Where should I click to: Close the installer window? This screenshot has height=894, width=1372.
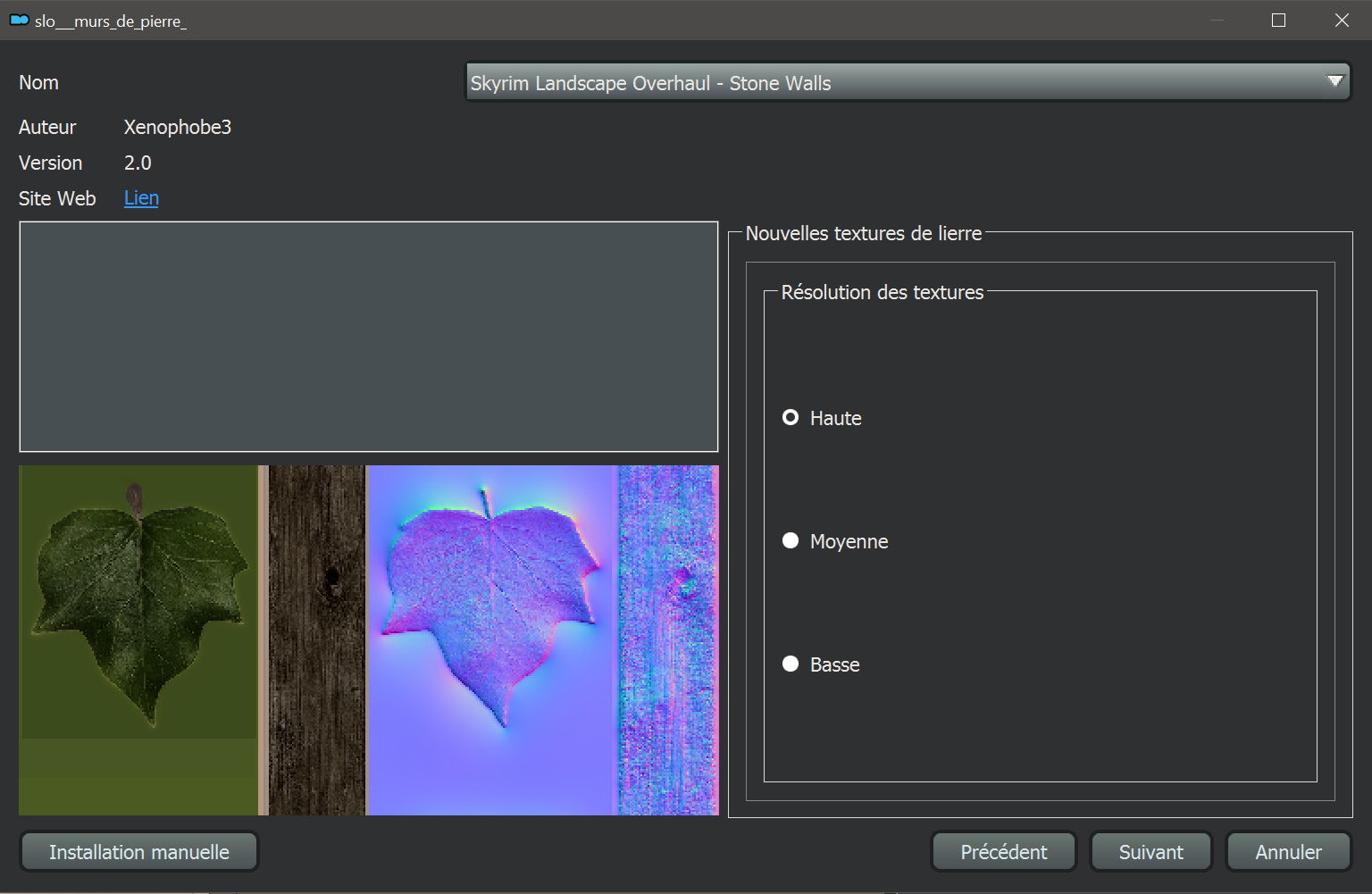point(1342,20)
